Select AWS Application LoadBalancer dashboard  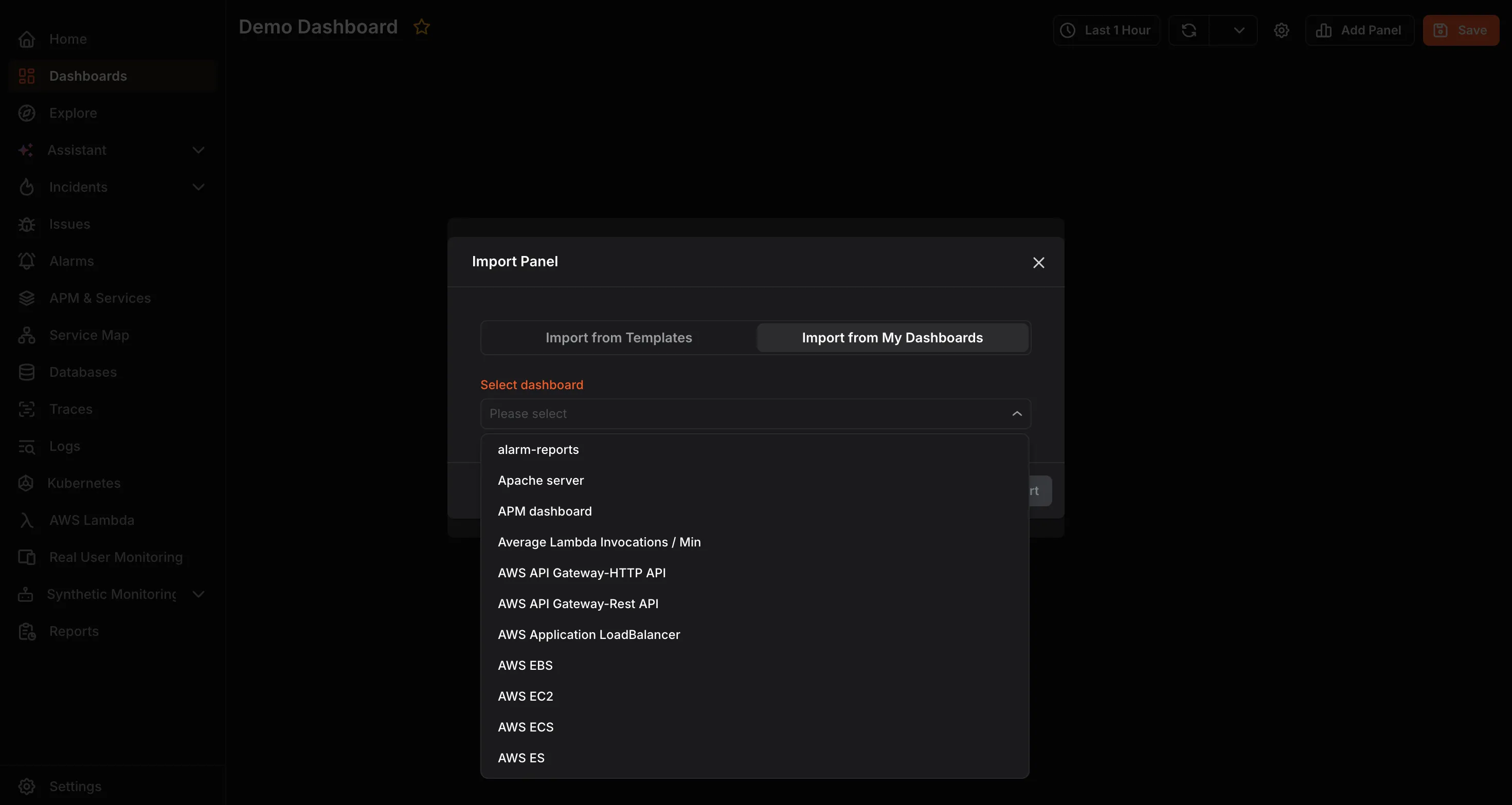click(x=754, y=634)
